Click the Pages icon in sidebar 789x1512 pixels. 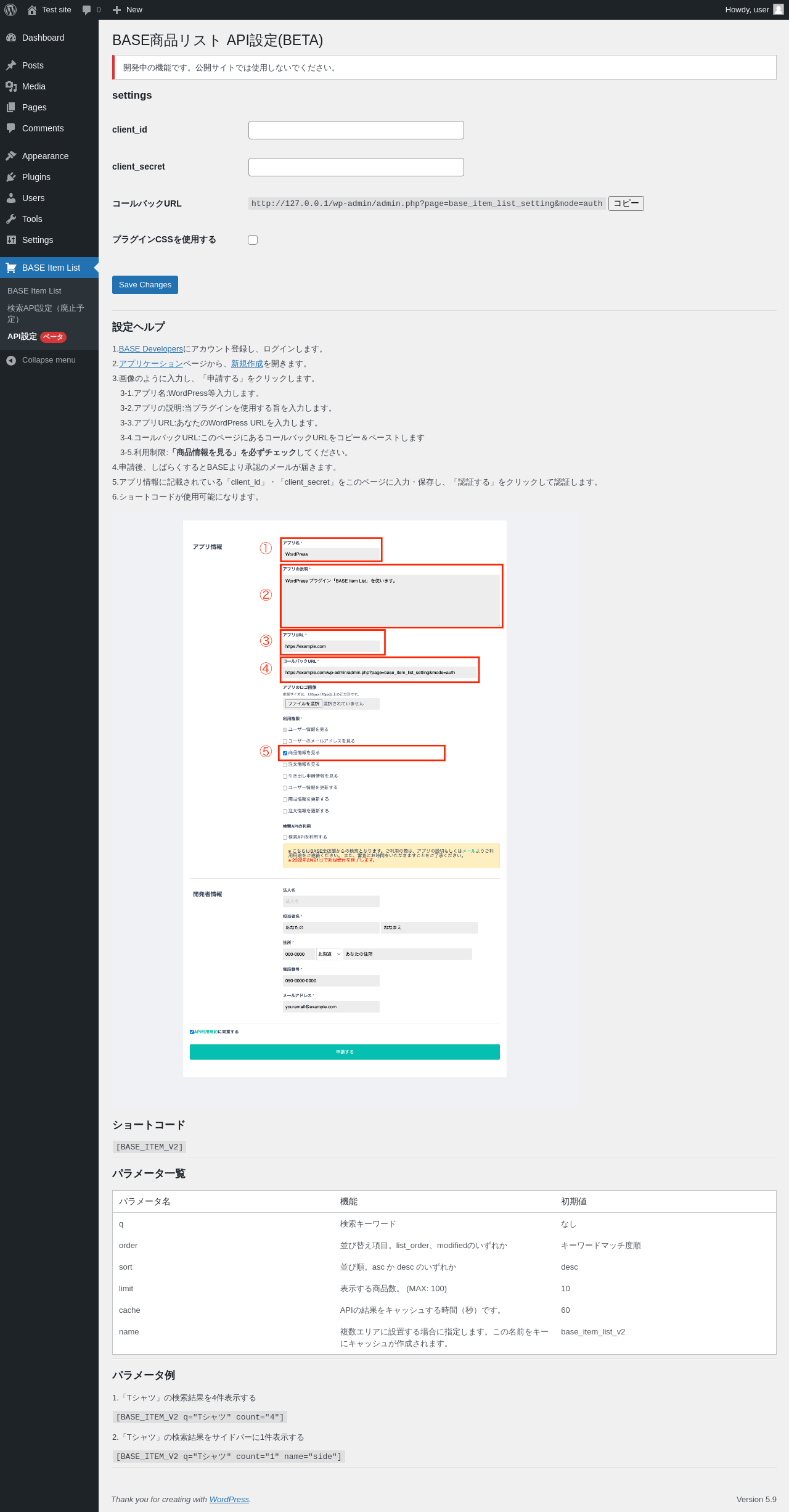coord(11,107)
